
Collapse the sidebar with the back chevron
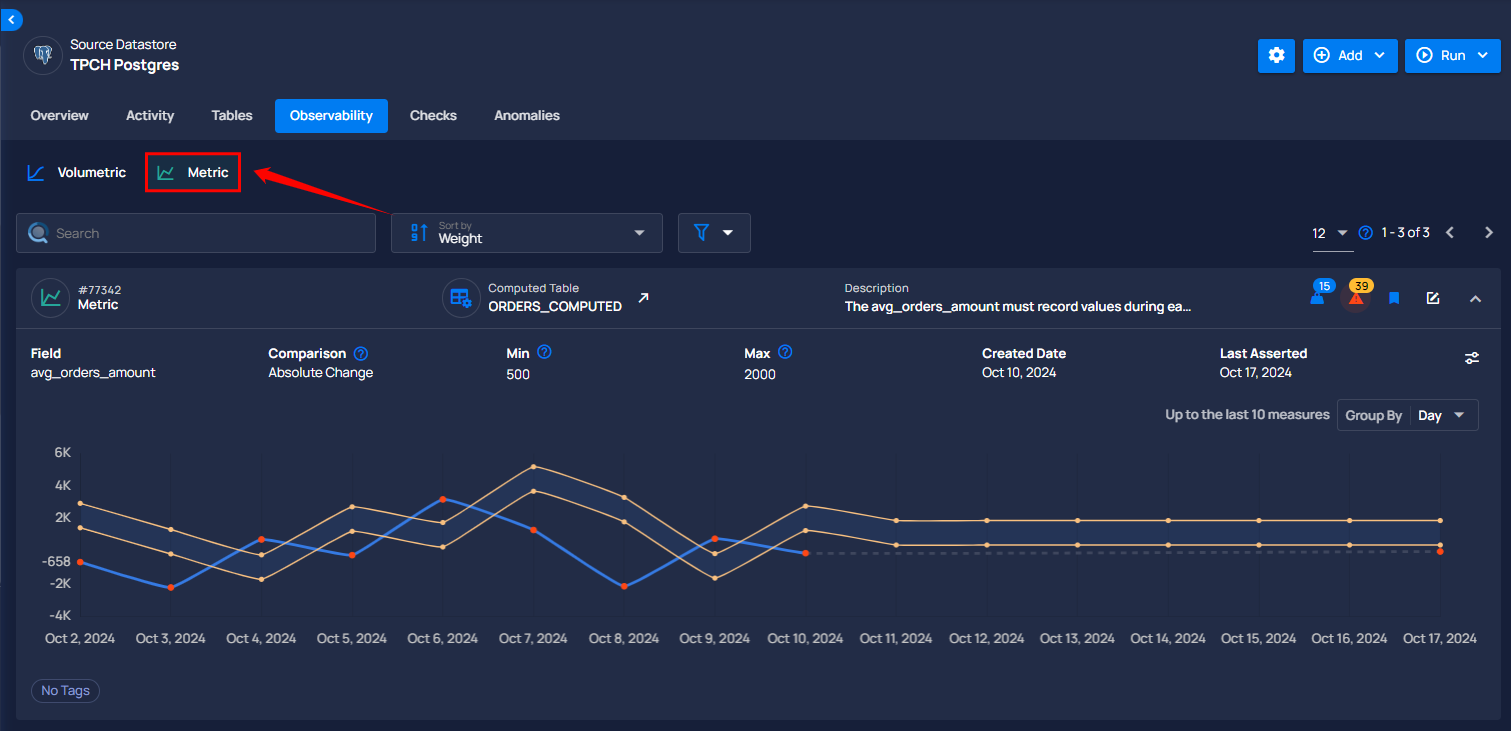pos(11,19)
